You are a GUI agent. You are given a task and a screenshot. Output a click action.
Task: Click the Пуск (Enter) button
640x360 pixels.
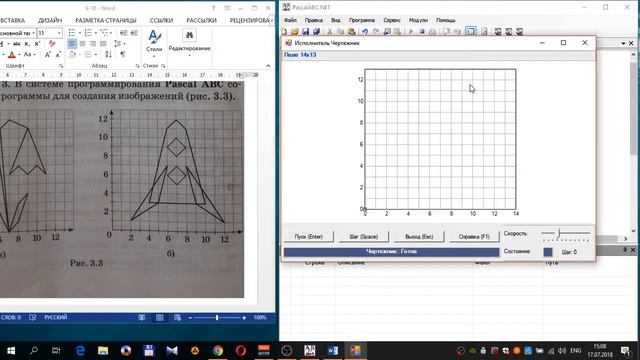[309, 237]
